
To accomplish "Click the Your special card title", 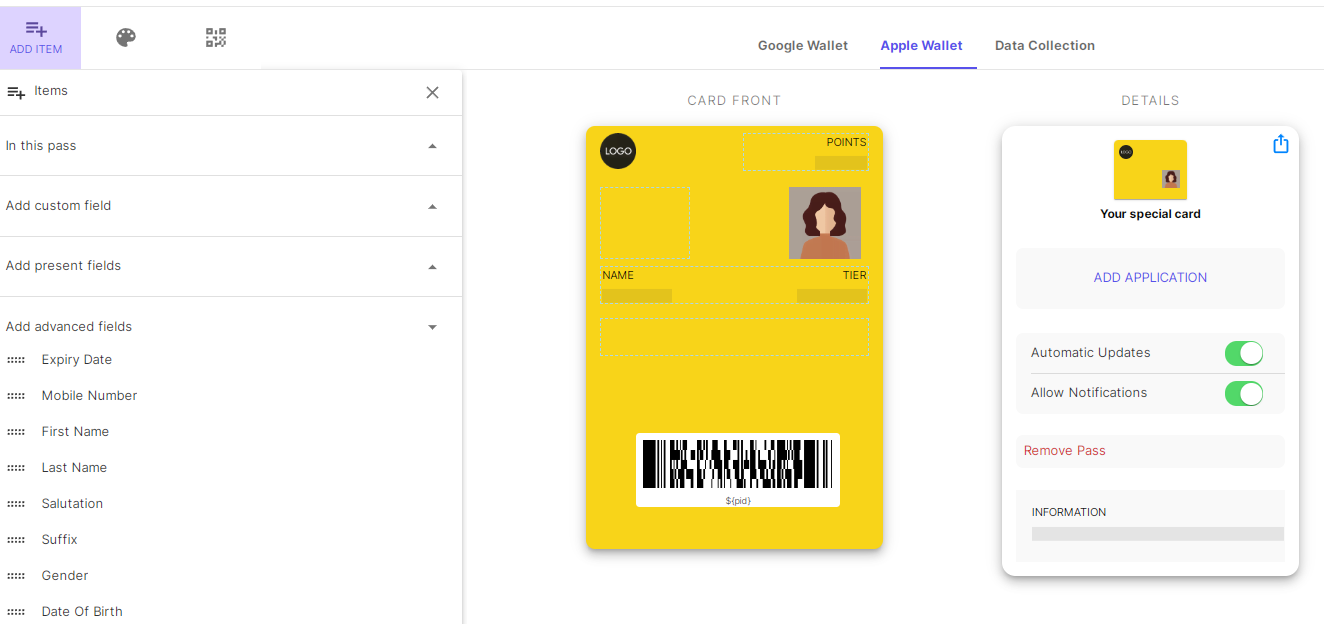I will click(1150, 214).
